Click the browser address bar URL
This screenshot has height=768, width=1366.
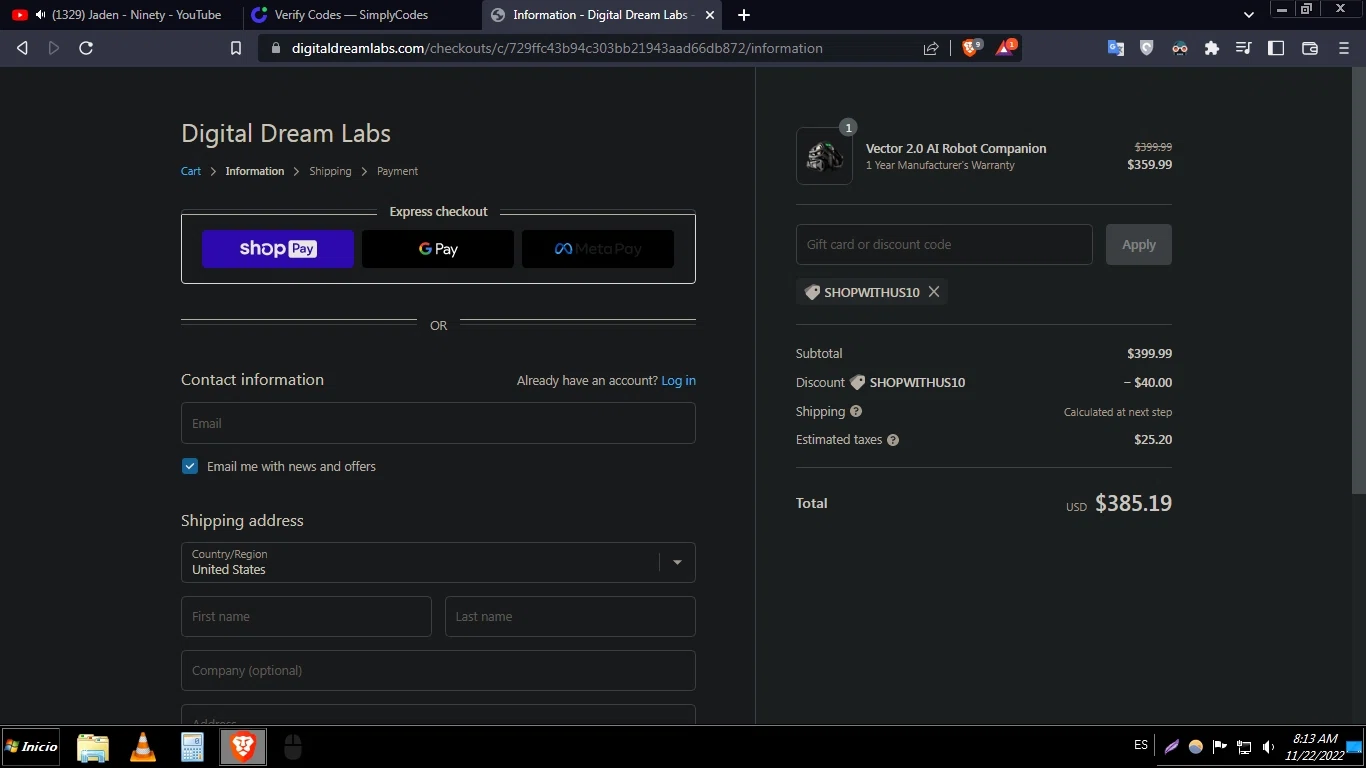click(x=557, y=48)
